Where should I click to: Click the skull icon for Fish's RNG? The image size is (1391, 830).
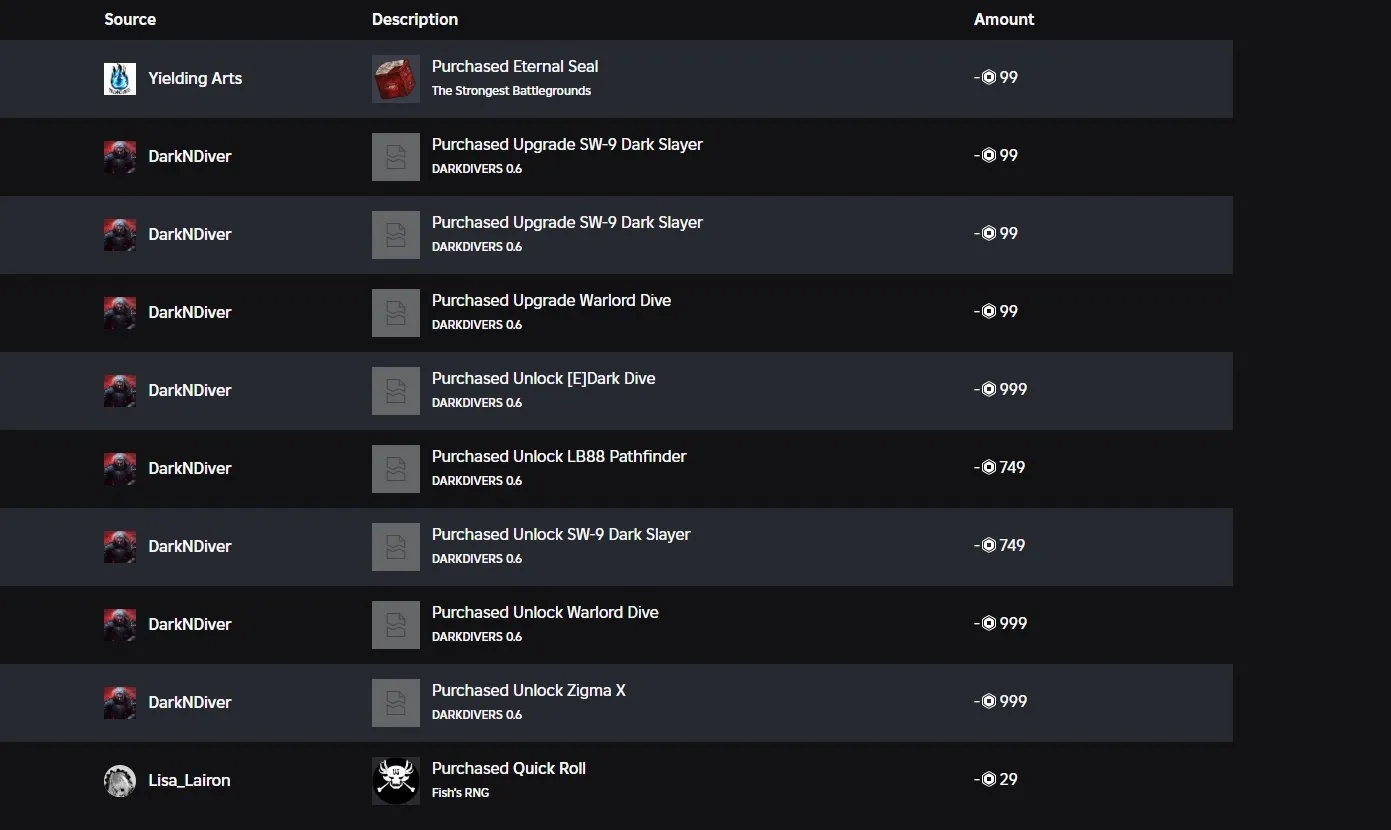coord(395,780)
